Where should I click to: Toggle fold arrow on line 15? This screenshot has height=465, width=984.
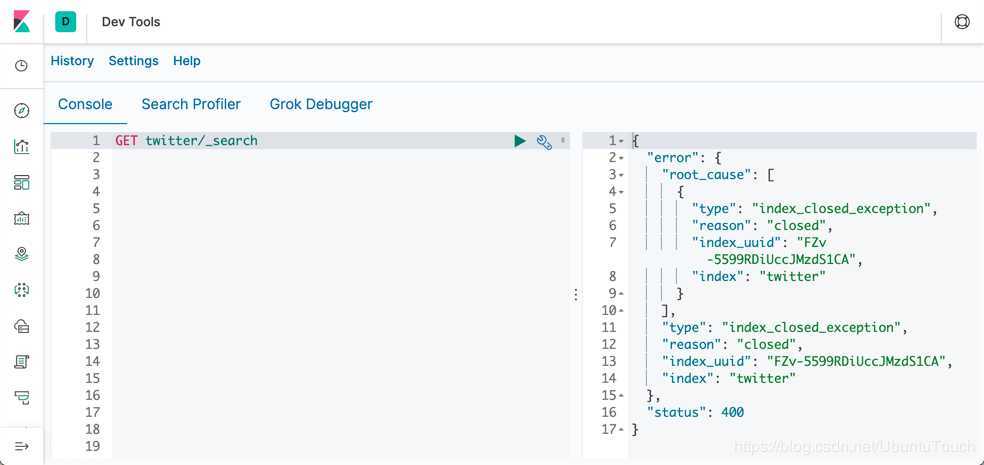tap(621, 396)
